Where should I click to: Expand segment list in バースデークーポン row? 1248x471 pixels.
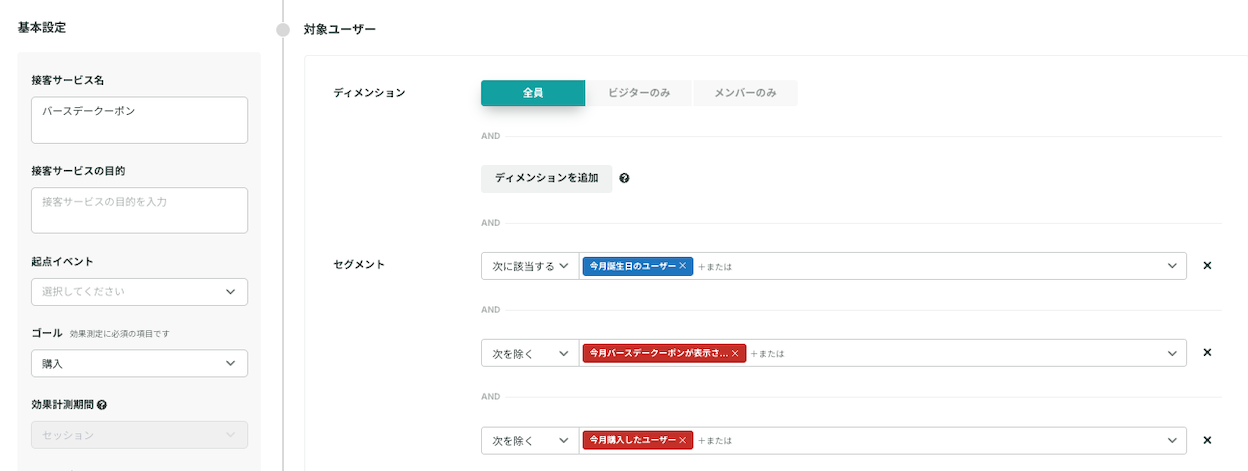1172,353
